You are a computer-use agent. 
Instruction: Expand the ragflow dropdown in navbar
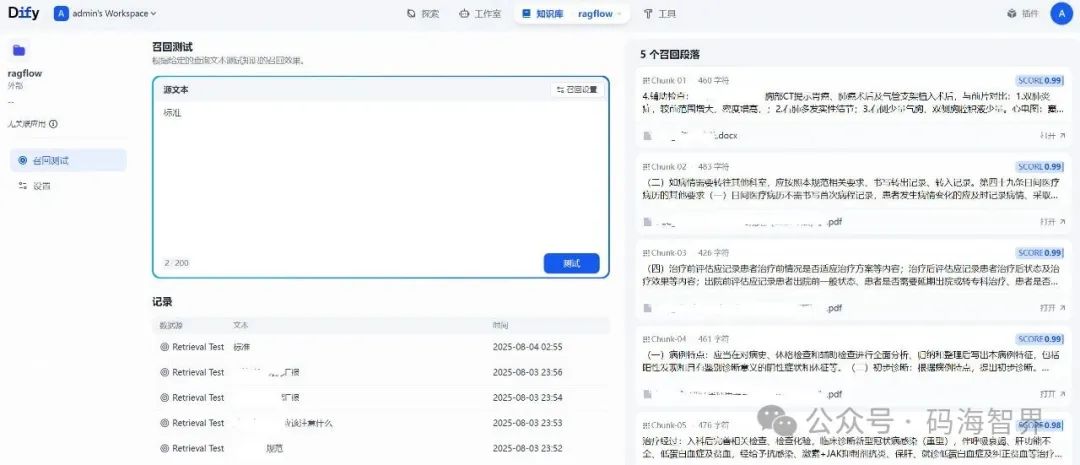pos(600,14)
